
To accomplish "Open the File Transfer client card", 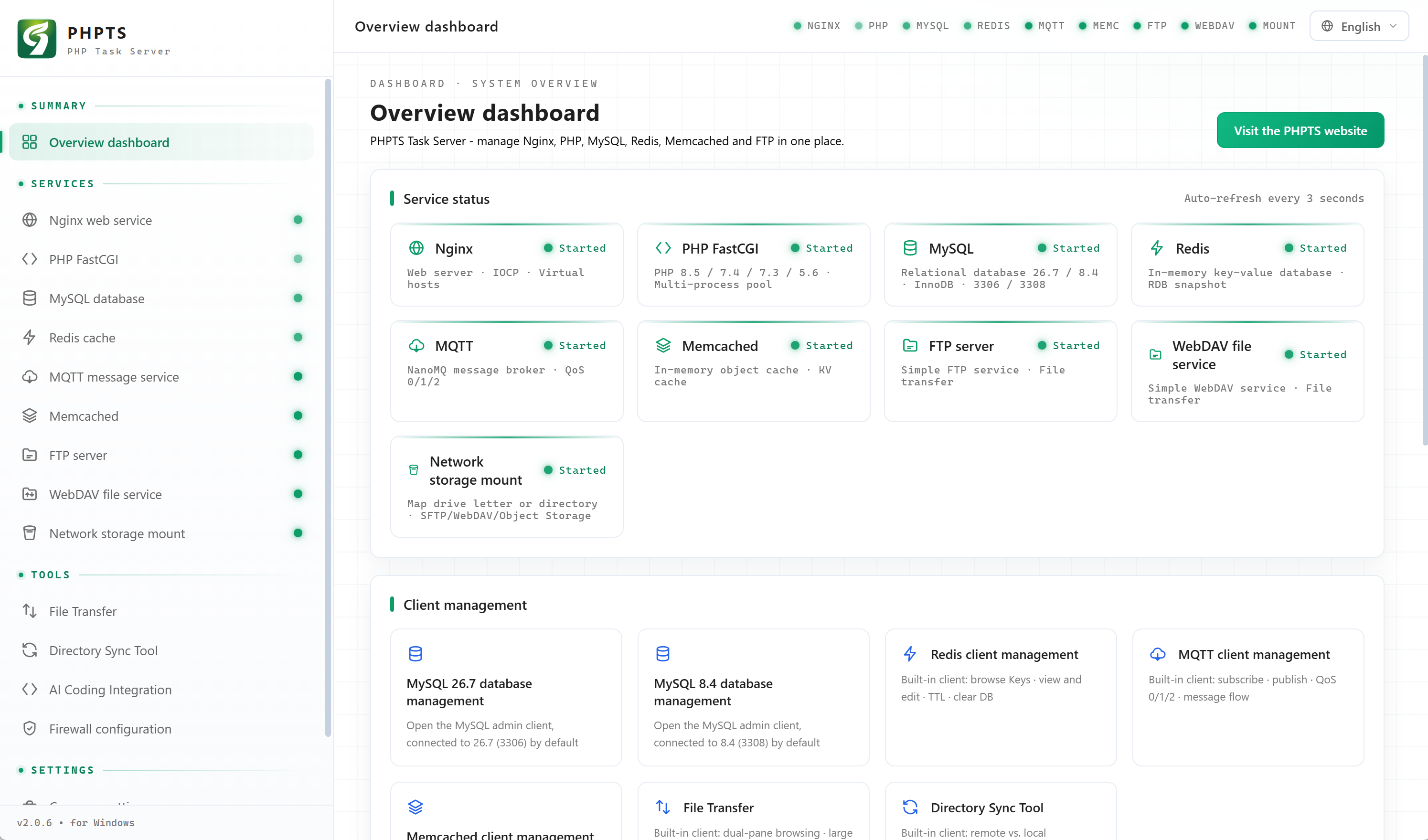I will (x=753, y=810).
